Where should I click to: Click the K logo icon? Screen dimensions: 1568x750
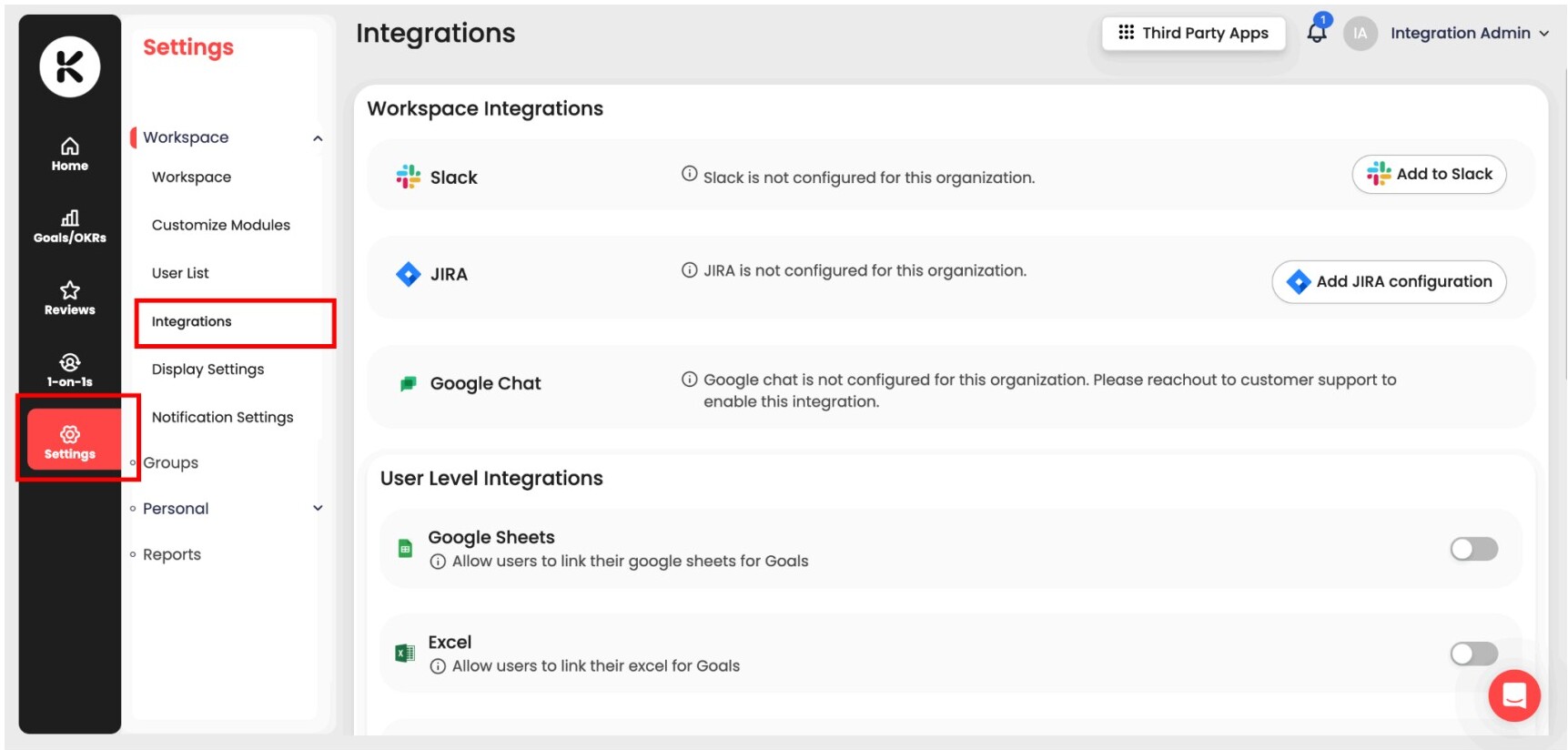[69, 66]
